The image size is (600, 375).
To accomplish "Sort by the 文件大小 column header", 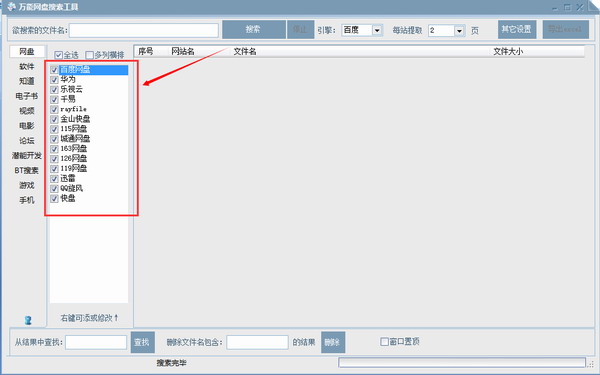I will pyautogui.click(x=508, y=52).
